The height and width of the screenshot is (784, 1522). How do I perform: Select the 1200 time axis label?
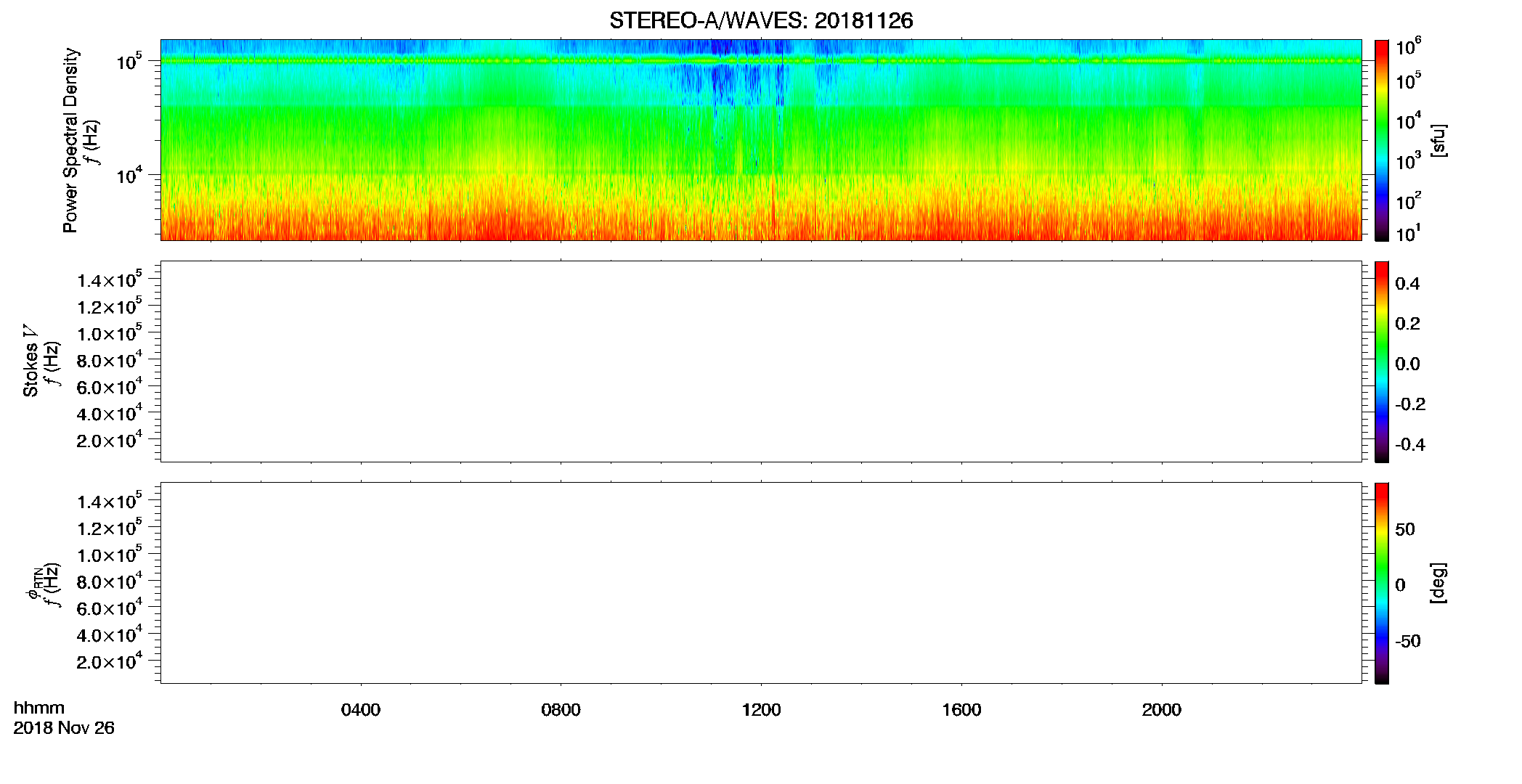761,710
